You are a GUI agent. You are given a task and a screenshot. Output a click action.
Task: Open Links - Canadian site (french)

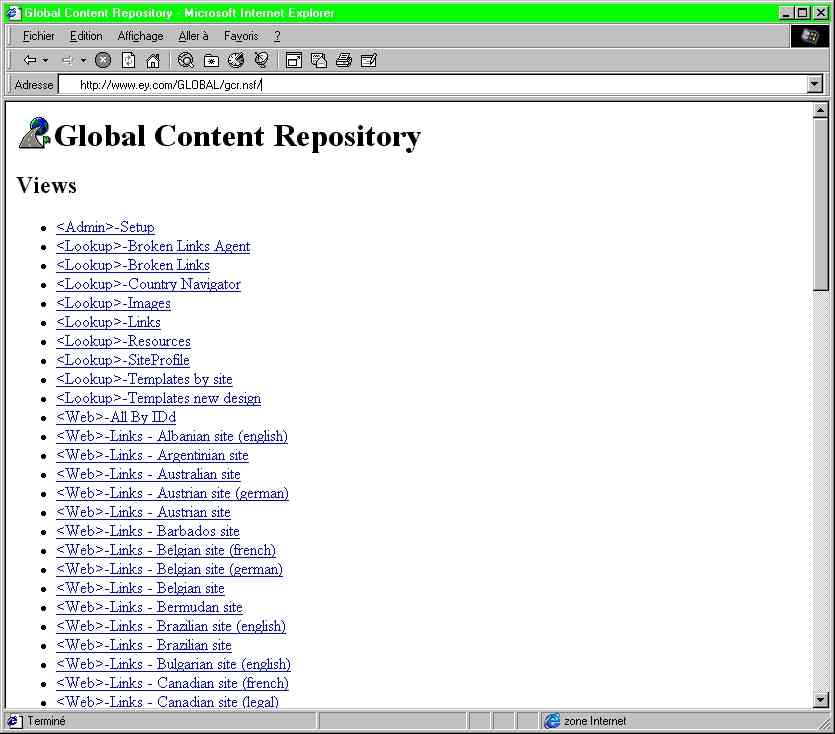pos(172,683)
